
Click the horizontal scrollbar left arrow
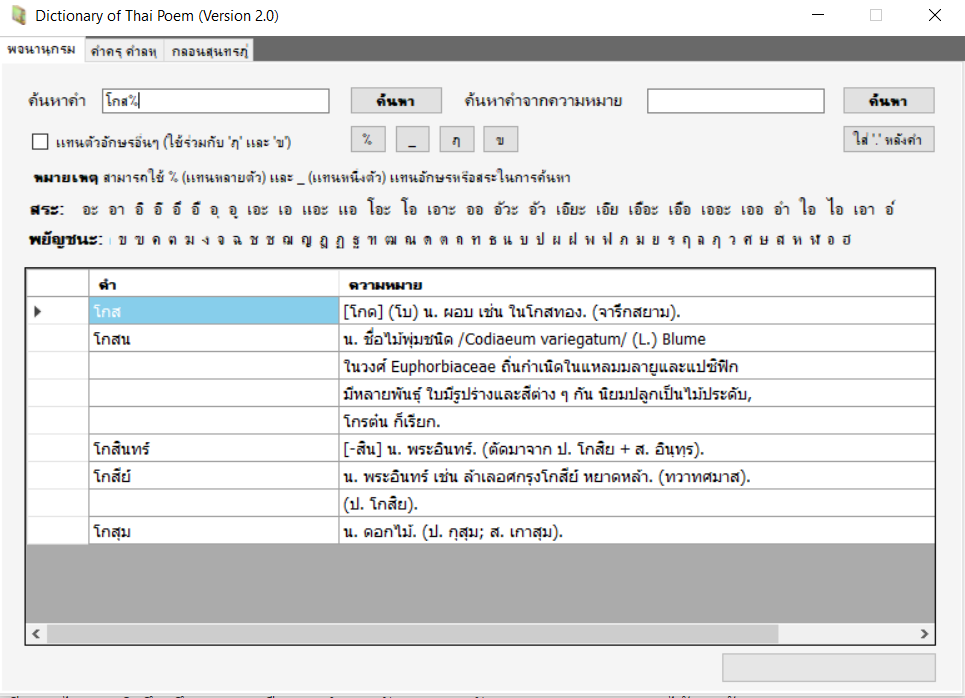pyautogui.click(x=36, y=634)
